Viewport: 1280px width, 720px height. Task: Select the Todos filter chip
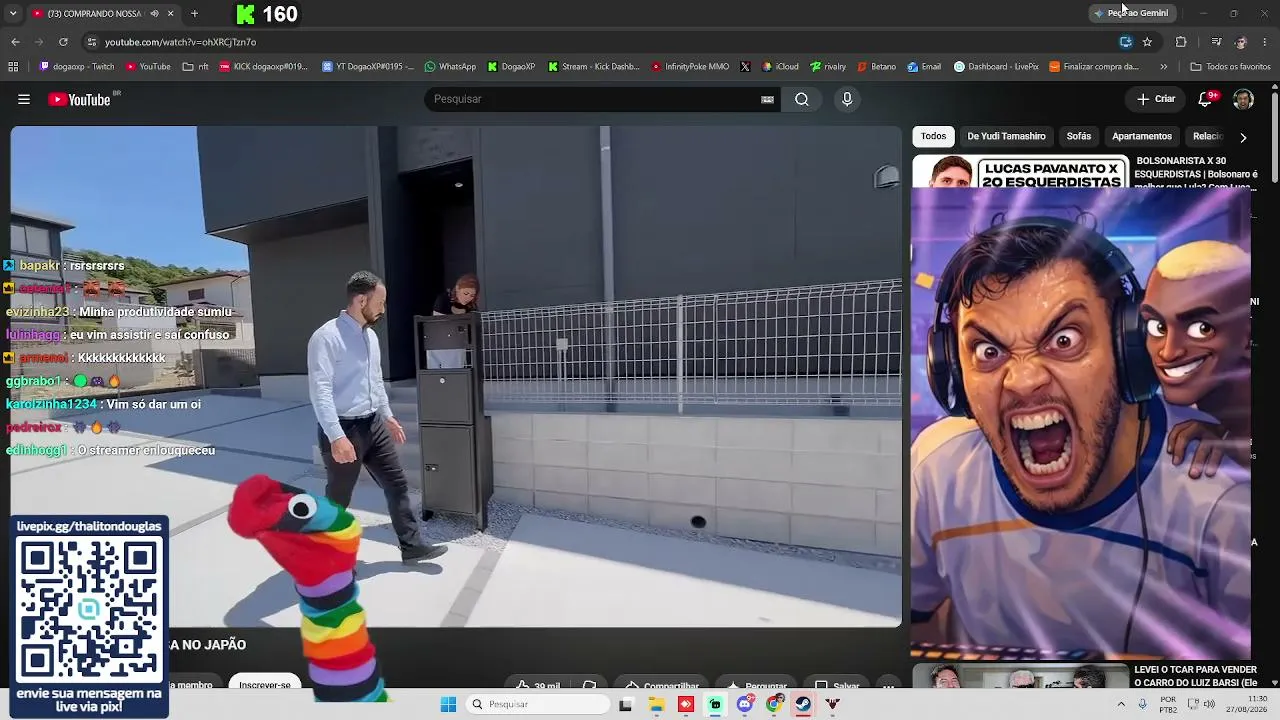pos(933,136)
